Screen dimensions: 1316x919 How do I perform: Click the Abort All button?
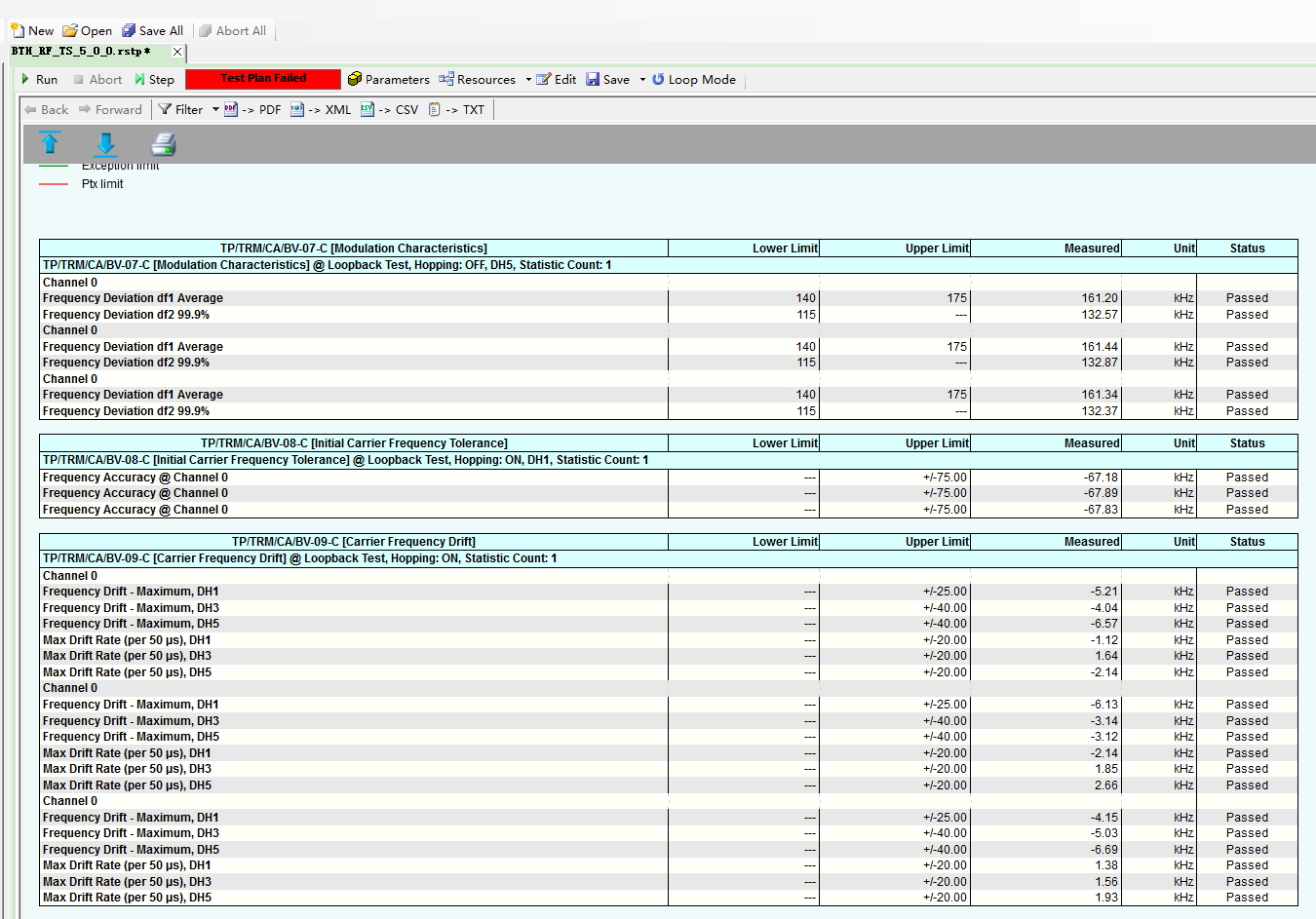pyautogui.click(x=233, y=31)
